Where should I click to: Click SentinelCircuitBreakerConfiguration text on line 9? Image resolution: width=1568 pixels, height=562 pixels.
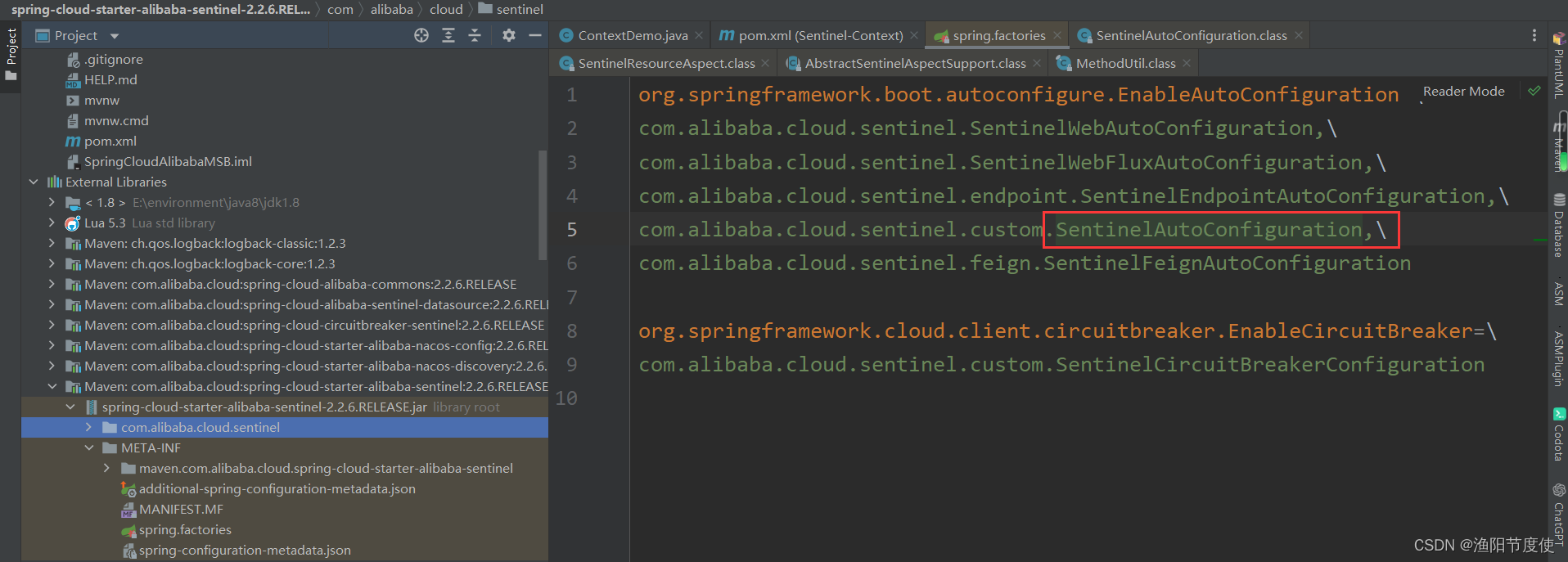pos(1270,365)
